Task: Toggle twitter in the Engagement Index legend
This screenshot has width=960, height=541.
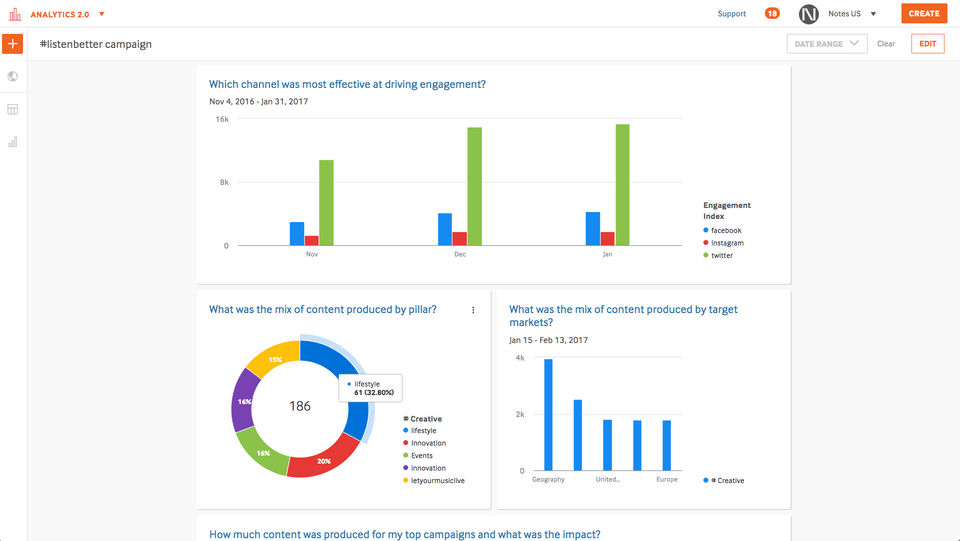Action: pyautogui.click(x=718, y=255)
